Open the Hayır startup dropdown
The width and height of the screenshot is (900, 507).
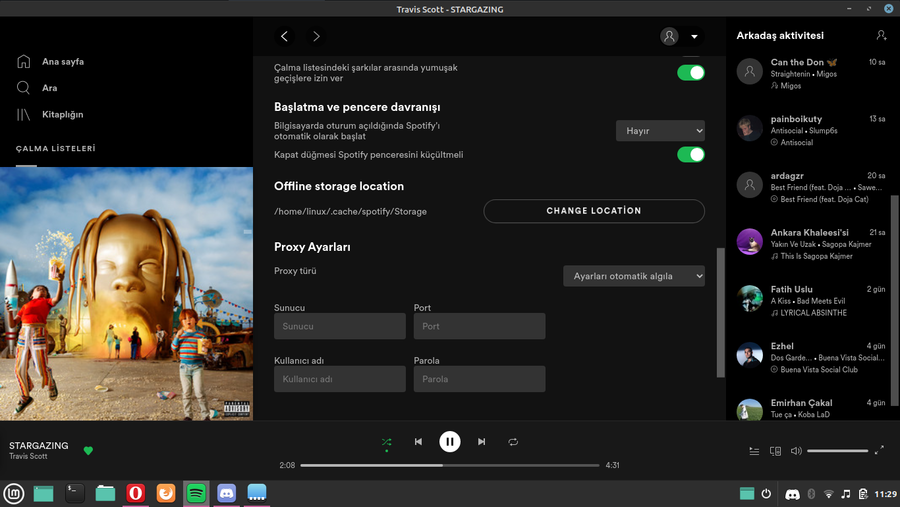tap(660, 130)
